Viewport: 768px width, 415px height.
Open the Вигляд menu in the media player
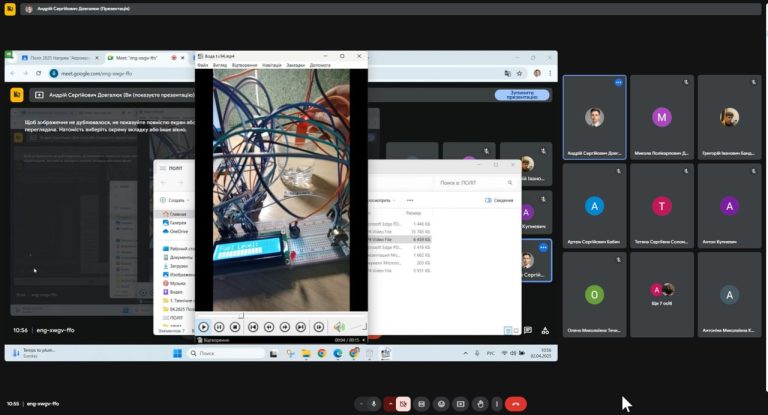[220, 65]
